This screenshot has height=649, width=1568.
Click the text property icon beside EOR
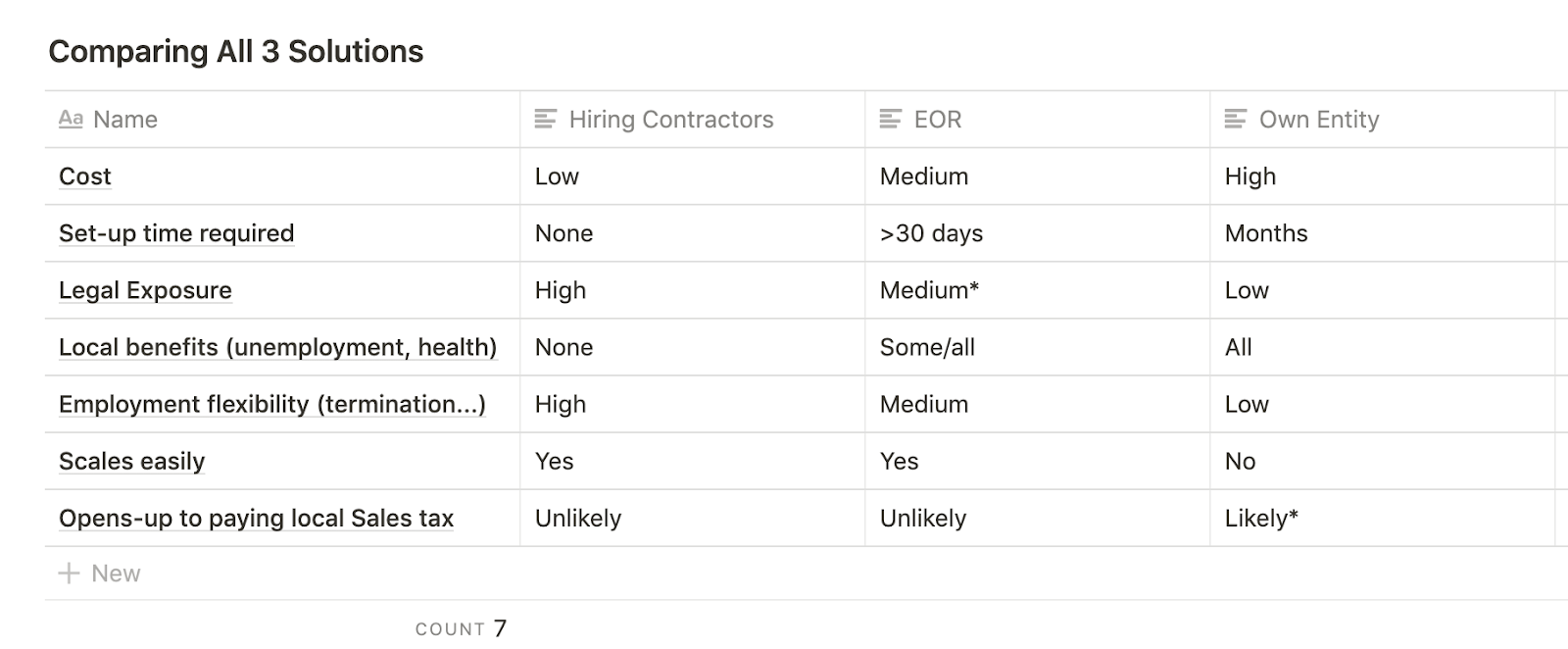pyautogui.click(x=890, y=120)
